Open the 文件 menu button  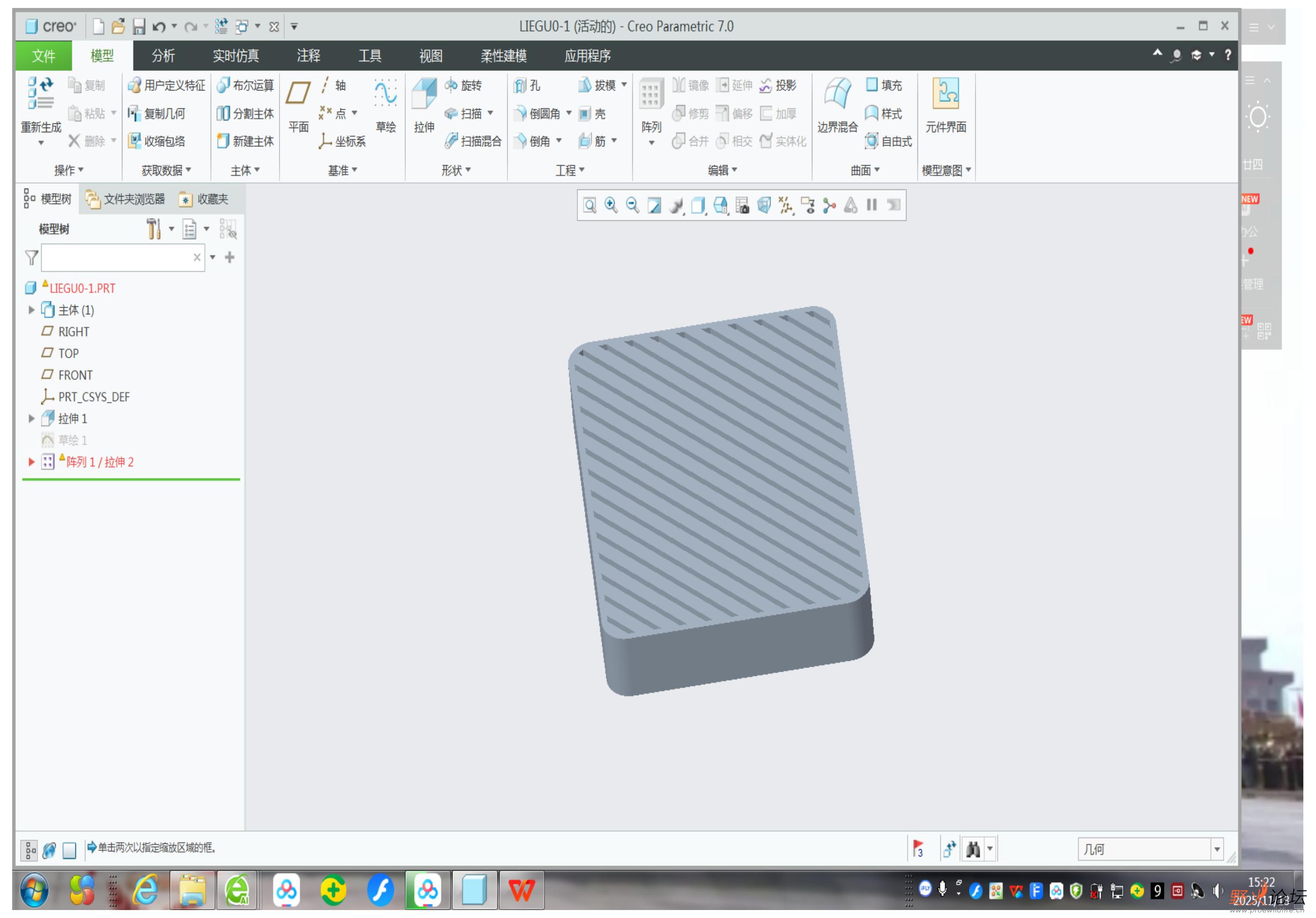tap(44, 56)
